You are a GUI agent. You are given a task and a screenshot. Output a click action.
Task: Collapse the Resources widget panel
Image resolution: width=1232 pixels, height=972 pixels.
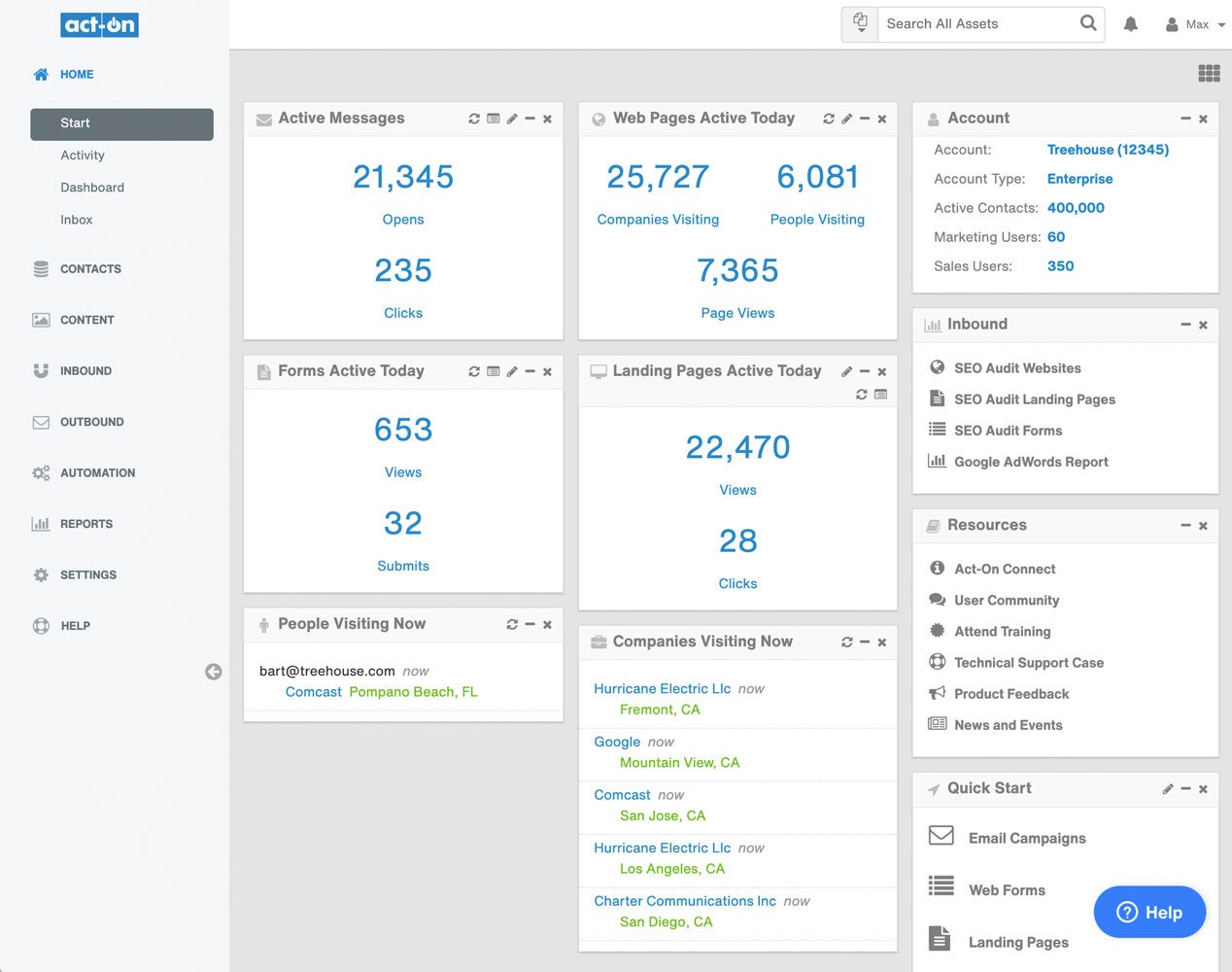point(1185,526)
